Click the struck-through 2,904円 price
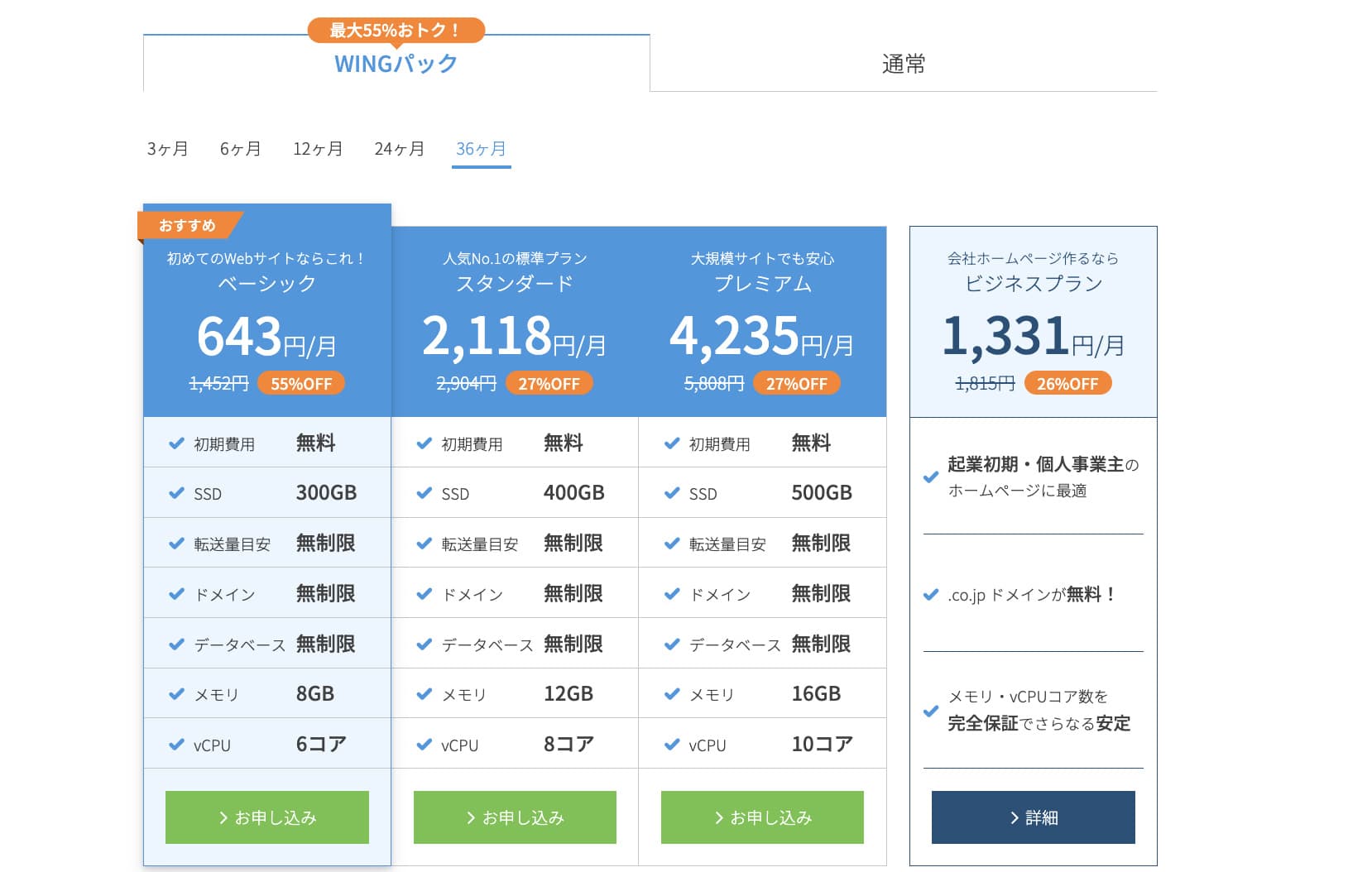Screen dimensions: 1372x872 (x=466, y=384)
